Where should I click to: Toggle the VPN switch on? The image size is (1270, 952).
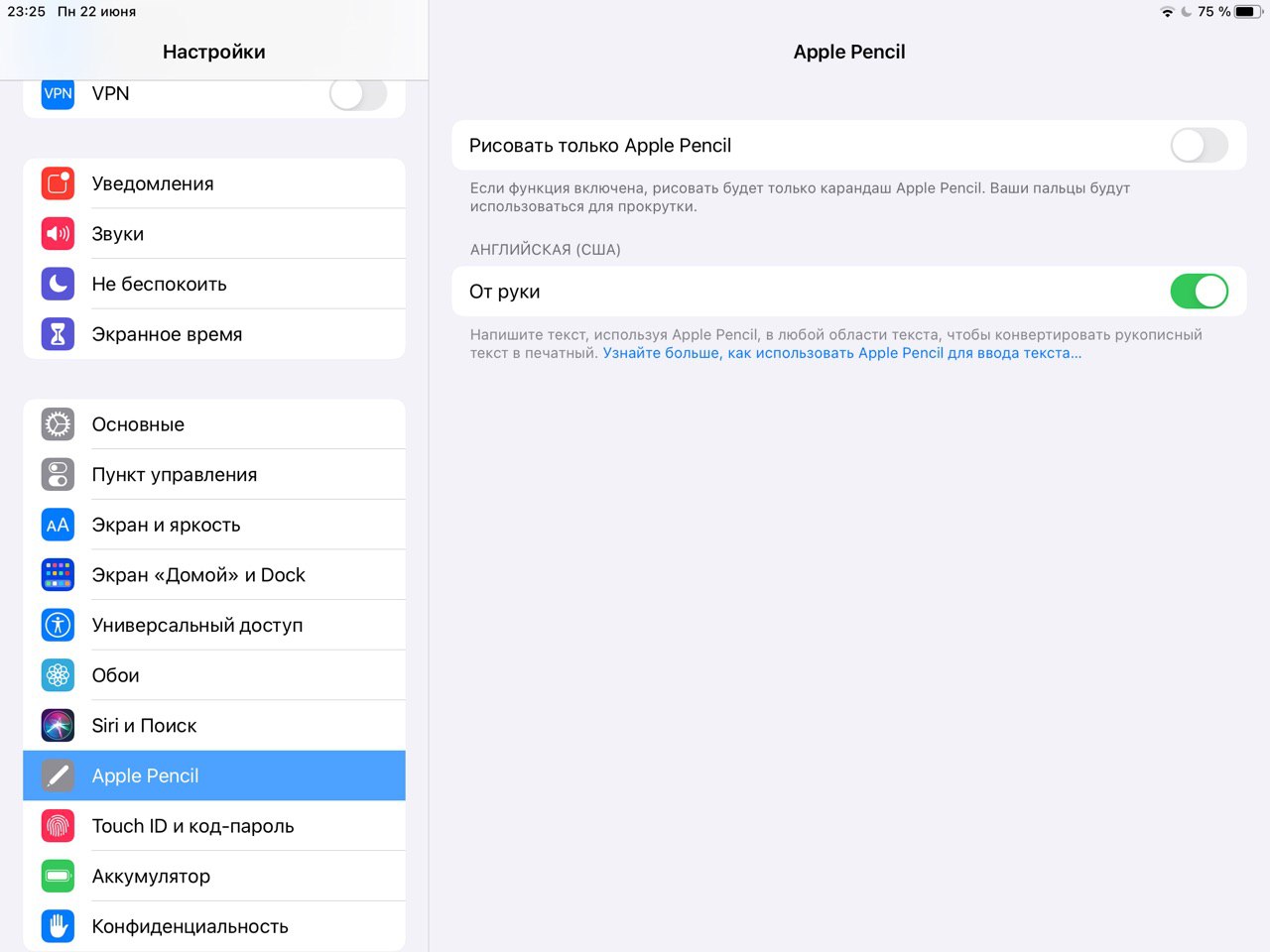pos(358,94)
